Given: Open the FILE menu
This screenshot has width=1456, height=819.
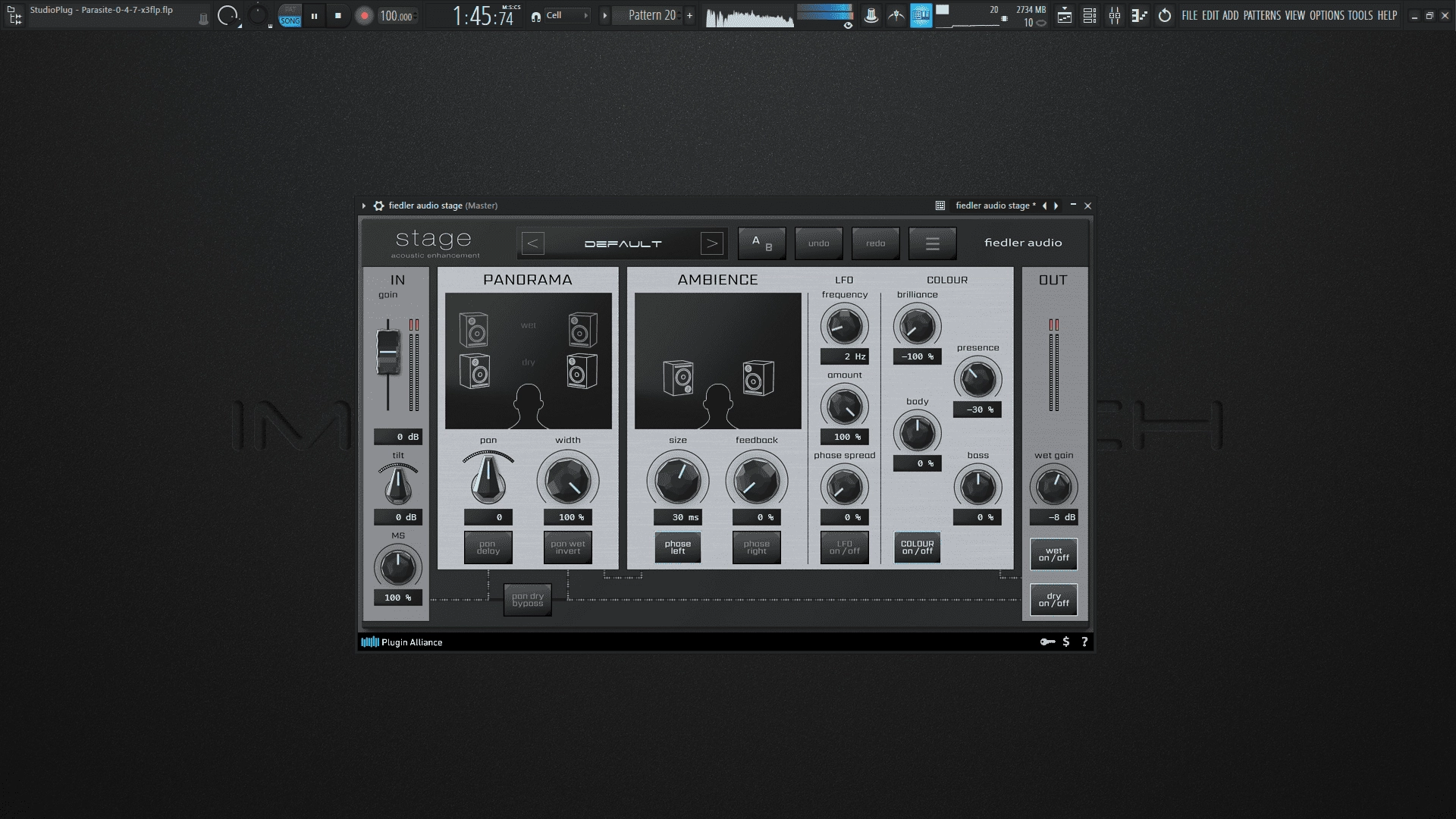Looking at the screenshot, I should coord(1190,15).
